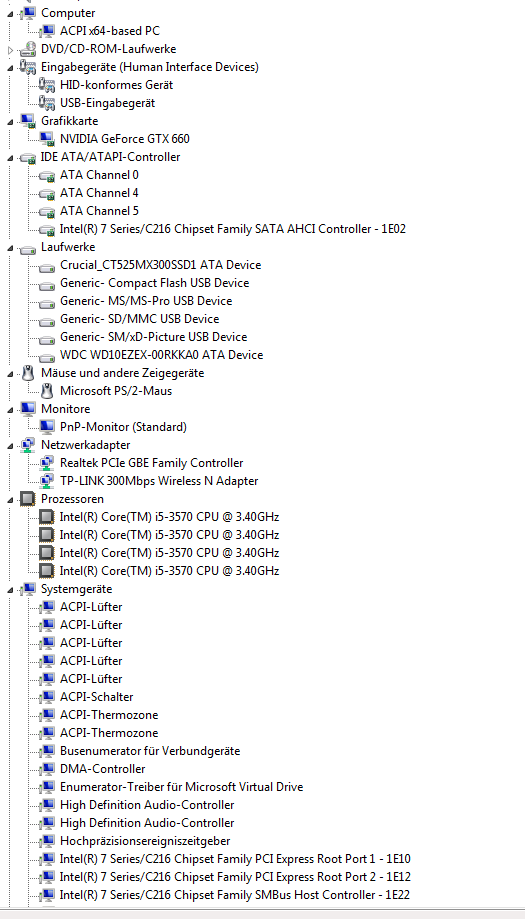Viewport: 525px width, 919px height.
Task: Select the second High Definition Audio-Controller entry
Action: point(147,823)
